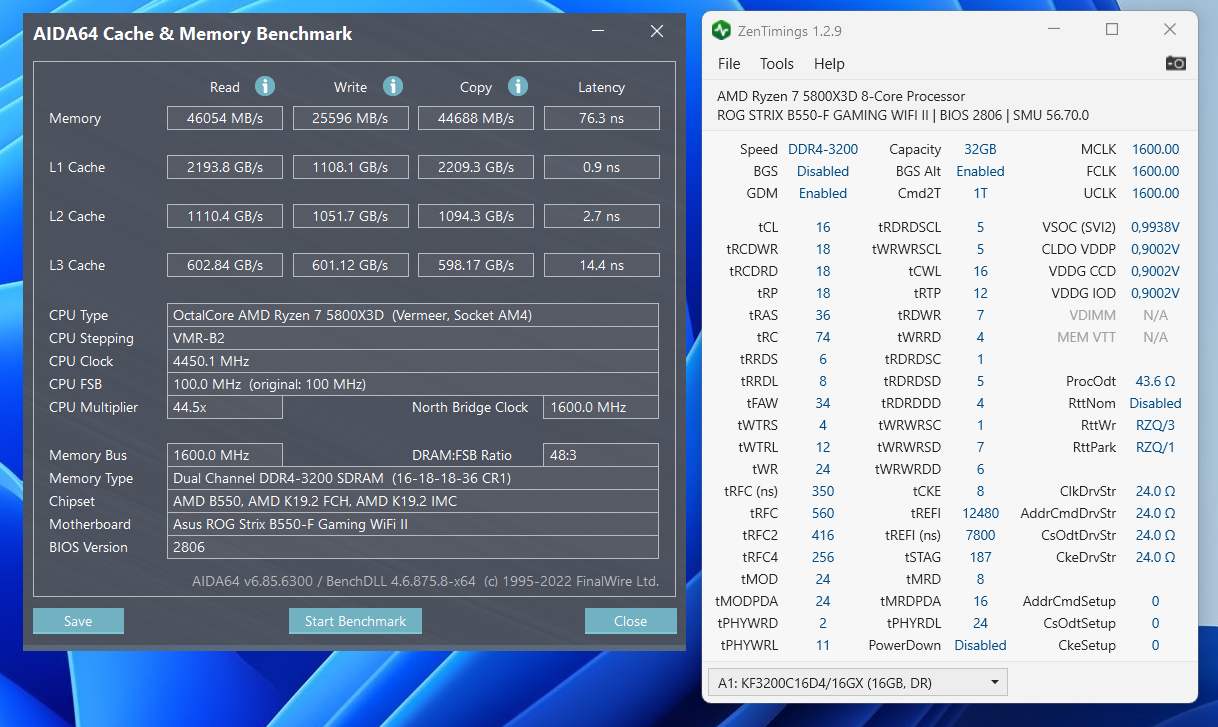1218x727 pixels.
Task: Click the BGS value Disabled
Action: pyautogui.click(x=823, y=171)
